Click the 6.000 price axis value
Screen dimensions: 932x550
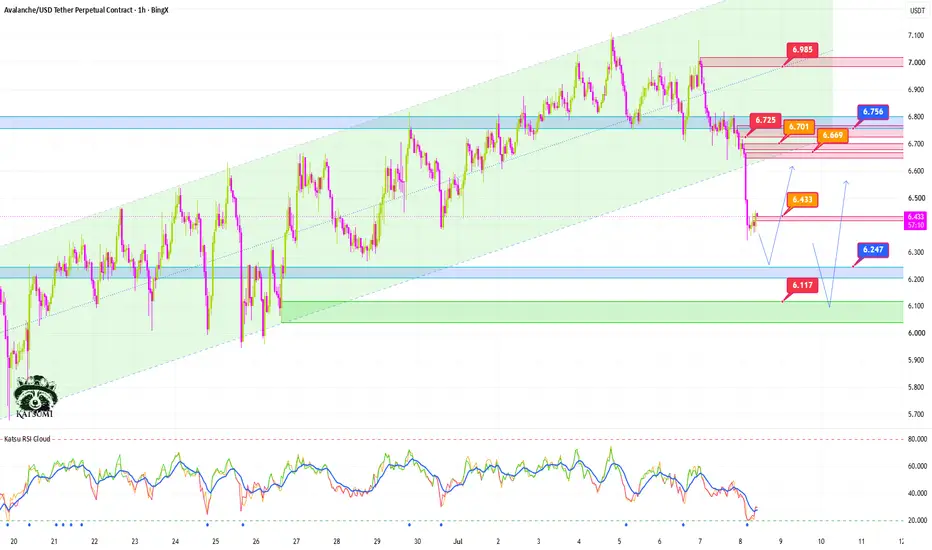pyautogui.click(x=916, y=333)
